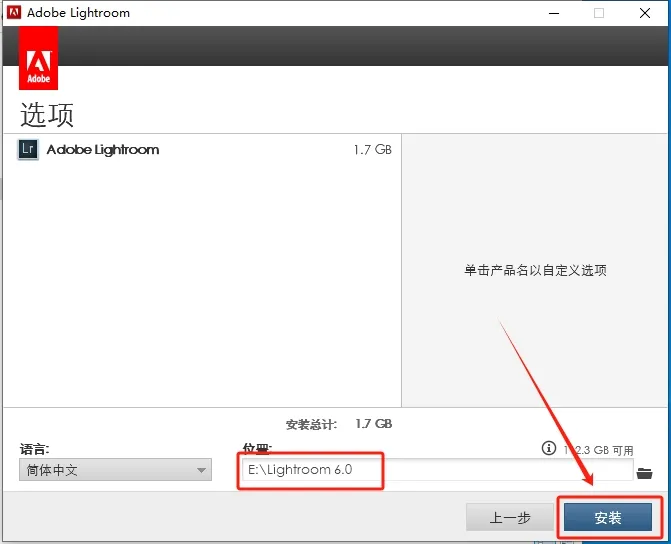Minimize the Adobe Lightroom installer window
The width and height of the screenshot is (671, 544).
pos(554,13)
